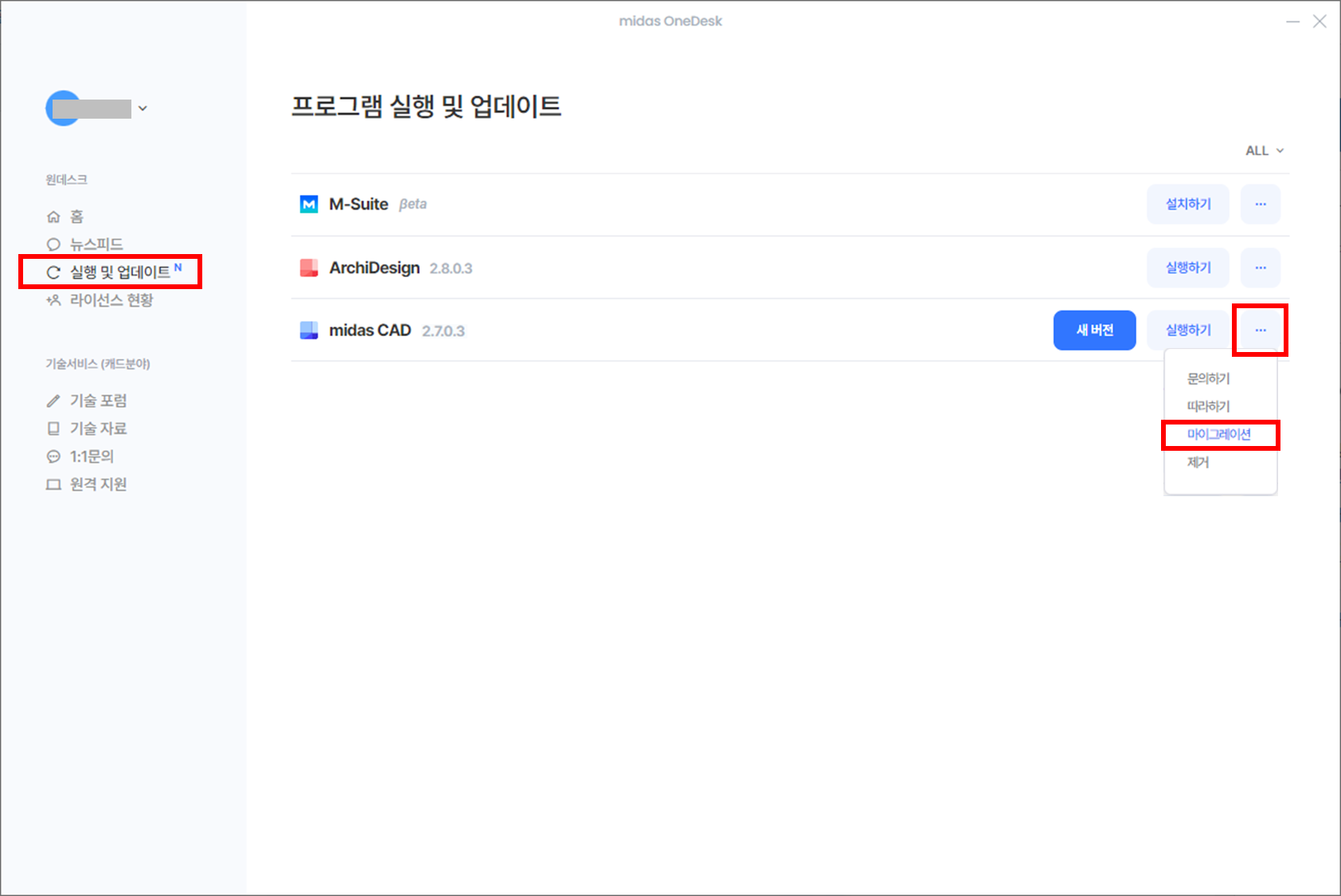This screenshot has height=896, width=1341.
Task: Click 설치하기 button for M-Suite
Action: pos(1188,204)
